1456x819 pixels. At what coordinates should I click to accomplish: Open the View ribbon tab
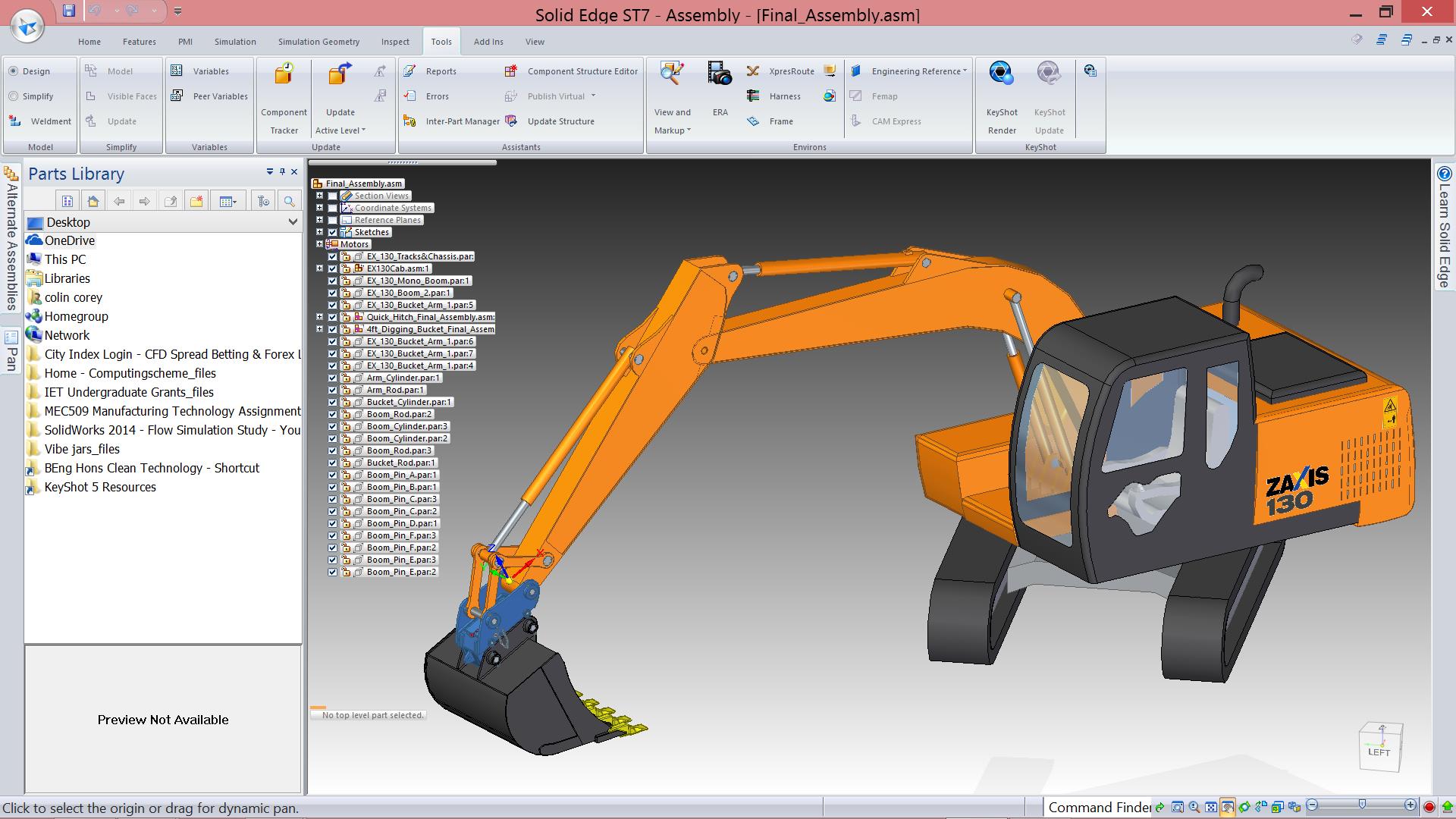point(535,42)
